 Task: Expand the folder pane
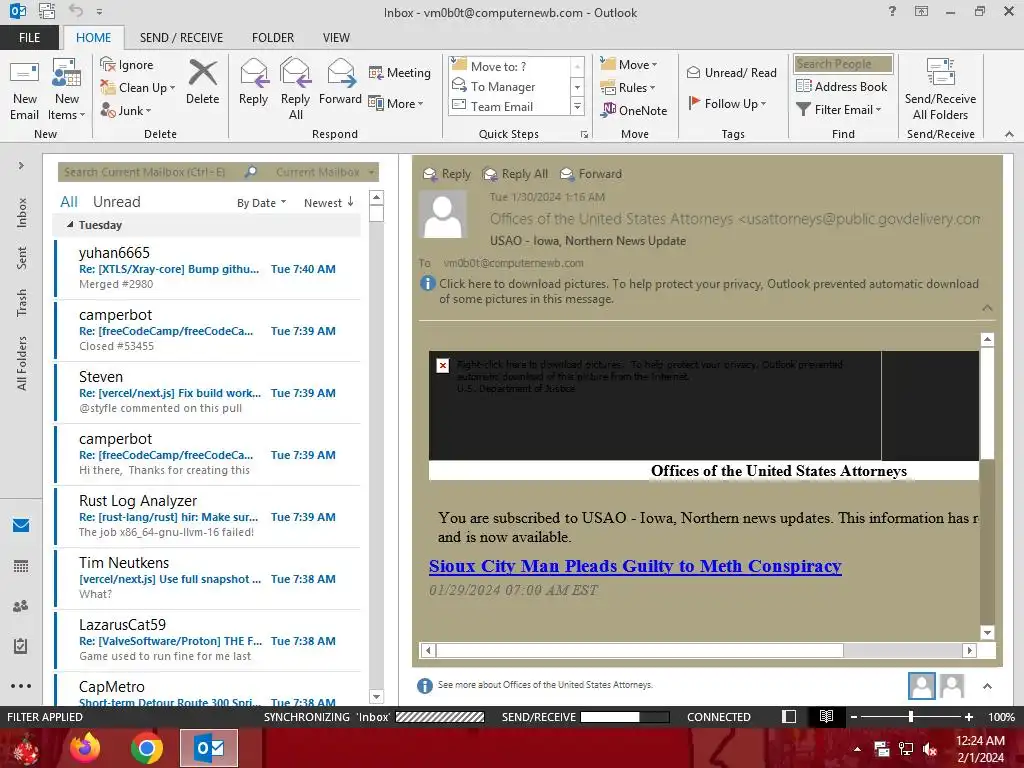point(21,166)
